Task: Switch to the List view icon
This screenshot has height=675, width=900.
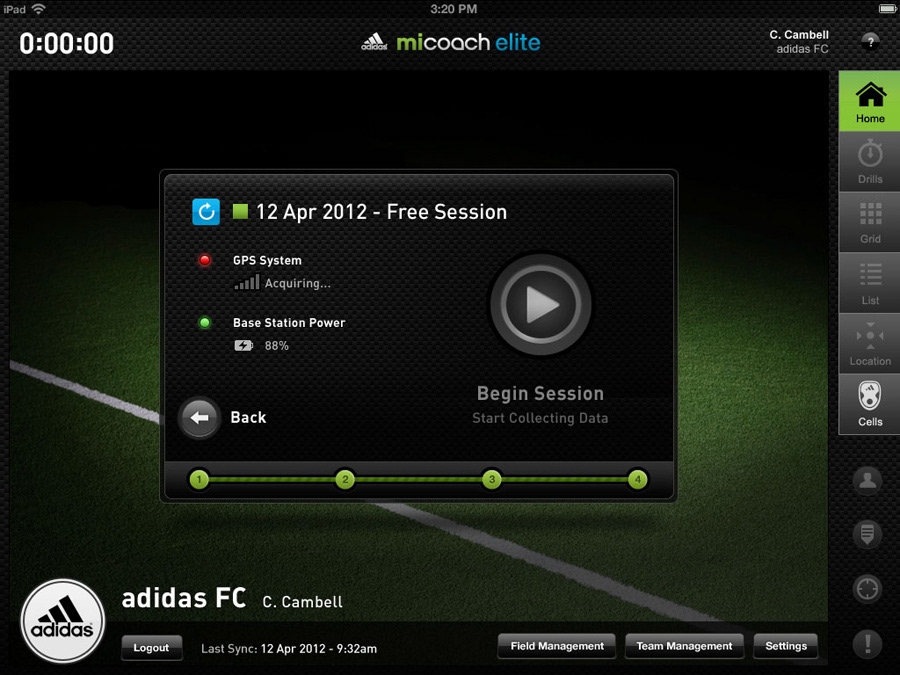Action: pos(870,283)
